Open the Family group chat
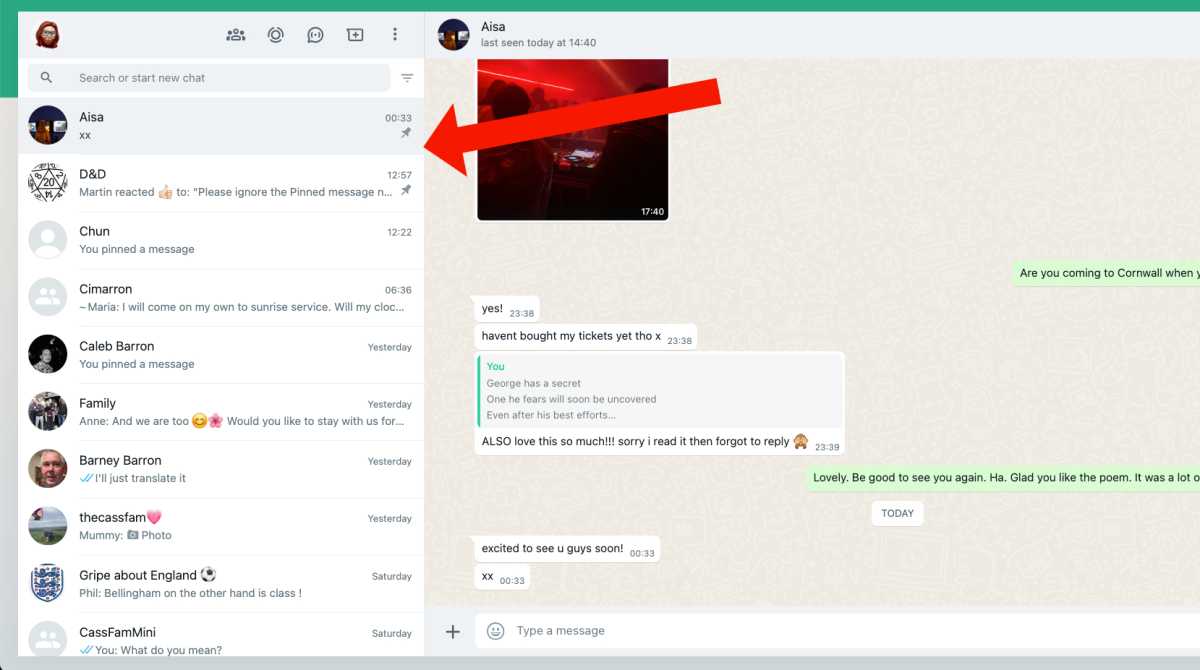Image resolution: width=1200 pixels, height=670 pixels. [x=221, y=412]
